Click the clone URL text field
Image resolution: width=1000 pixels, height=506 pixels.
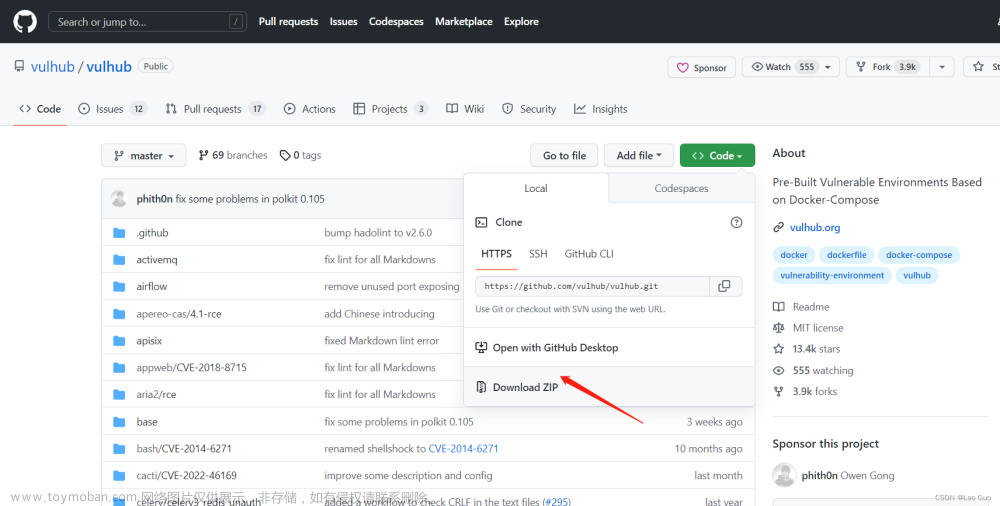pos(592,286)
